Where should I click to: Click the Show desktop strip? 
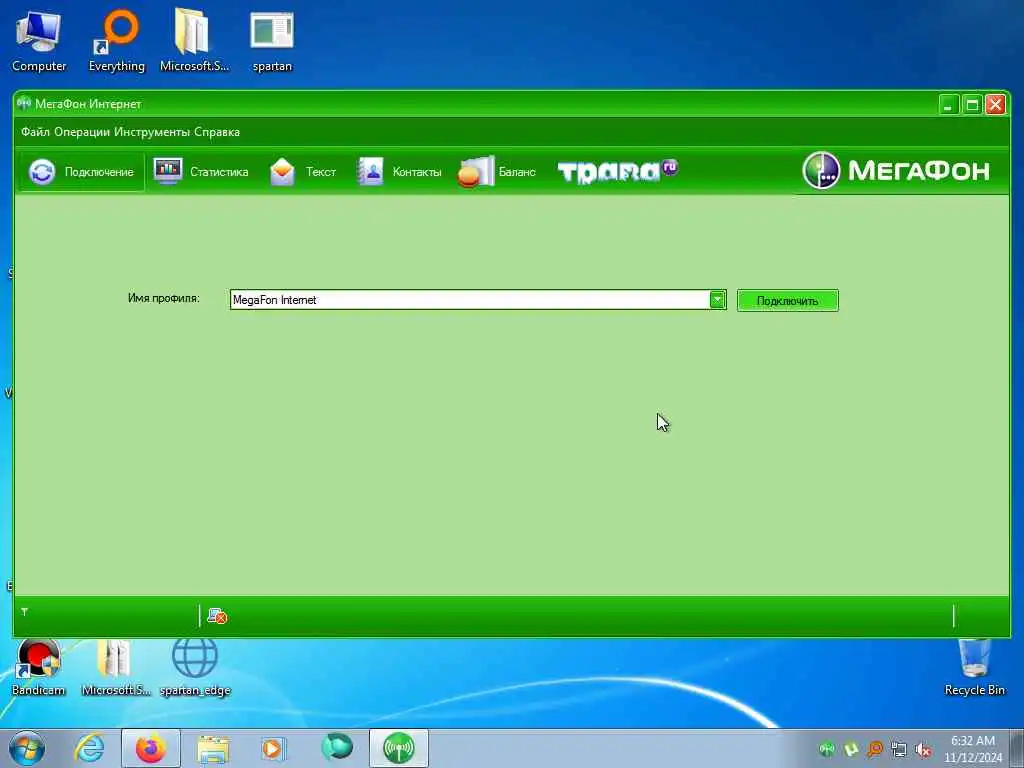click(1017, 748)
